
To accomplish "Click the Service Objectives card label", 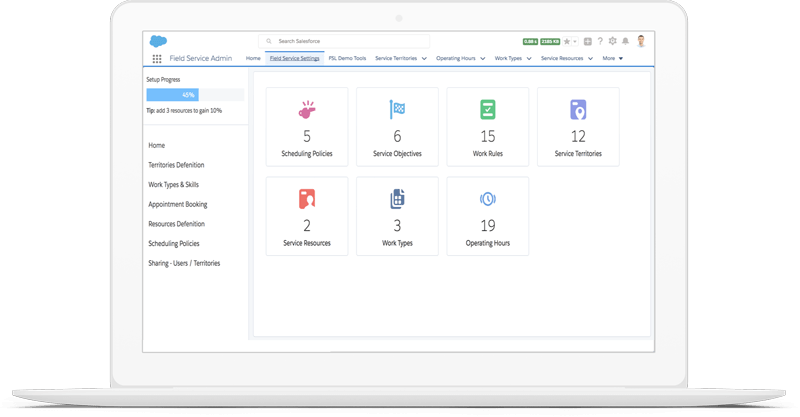I will click(397, 154).
